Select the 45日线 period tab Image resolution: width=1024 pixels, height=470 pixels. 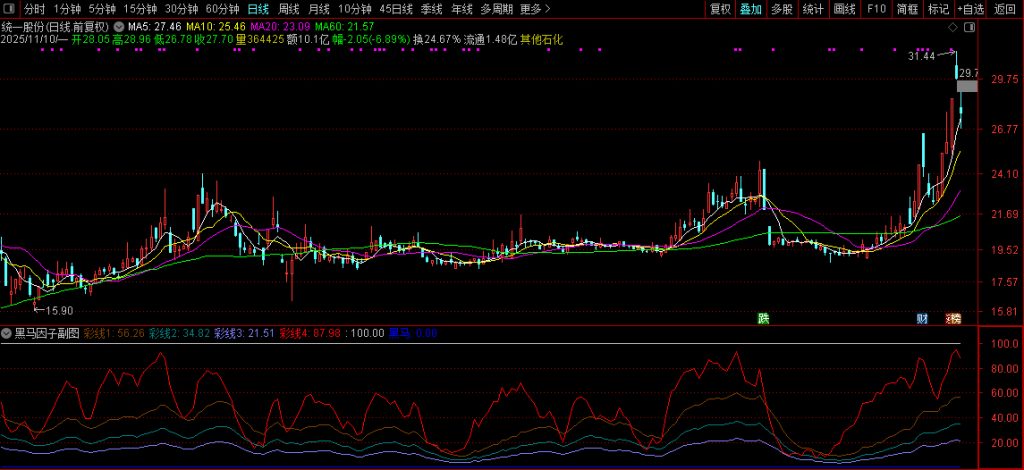click(x=396, y=9)
